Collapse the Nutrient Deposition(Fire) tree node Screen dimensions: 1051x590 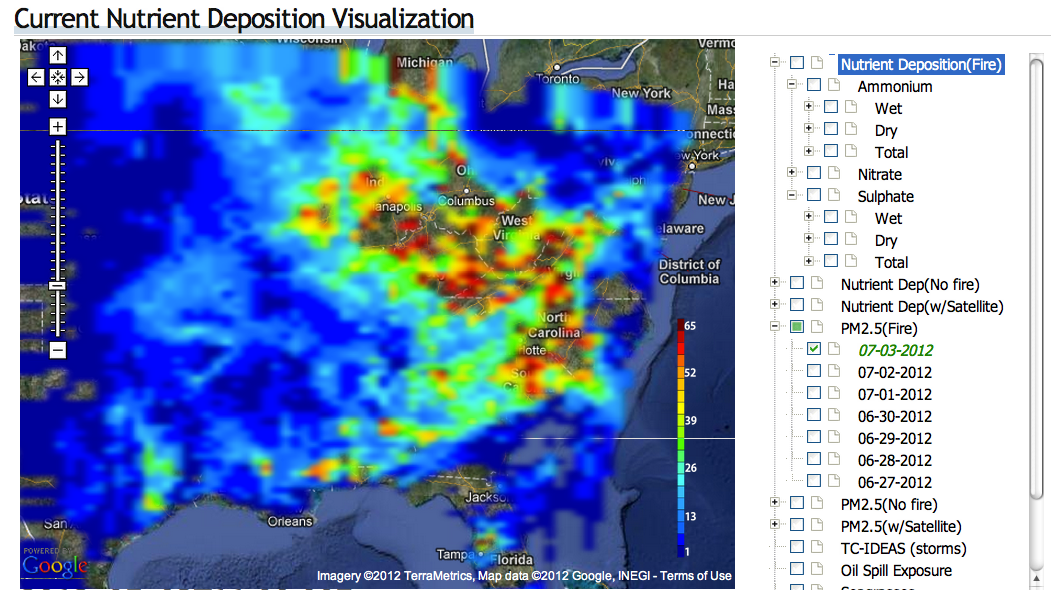775,62
